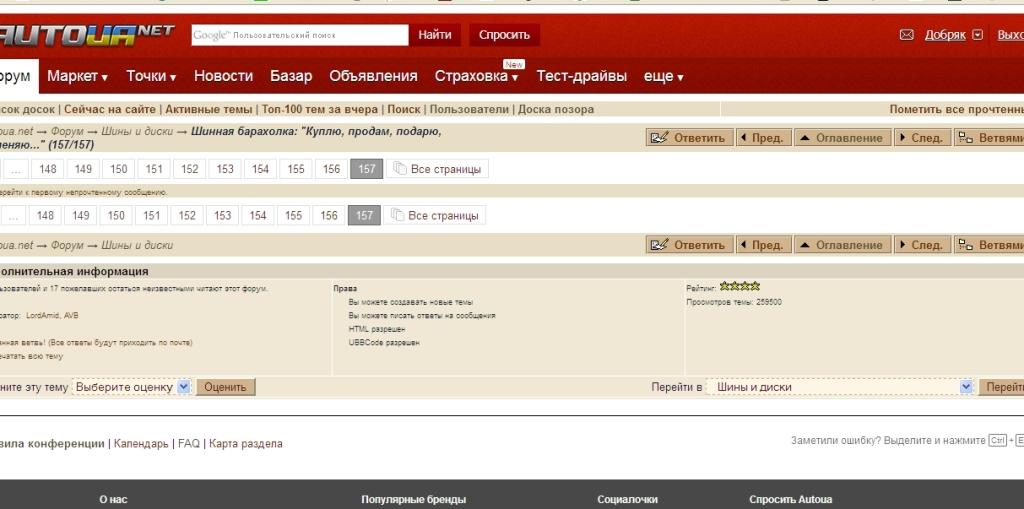The width and height of the screenshot is (1024, 509).
Task: Focus the Google custom search field
Action: click(300, 35)
